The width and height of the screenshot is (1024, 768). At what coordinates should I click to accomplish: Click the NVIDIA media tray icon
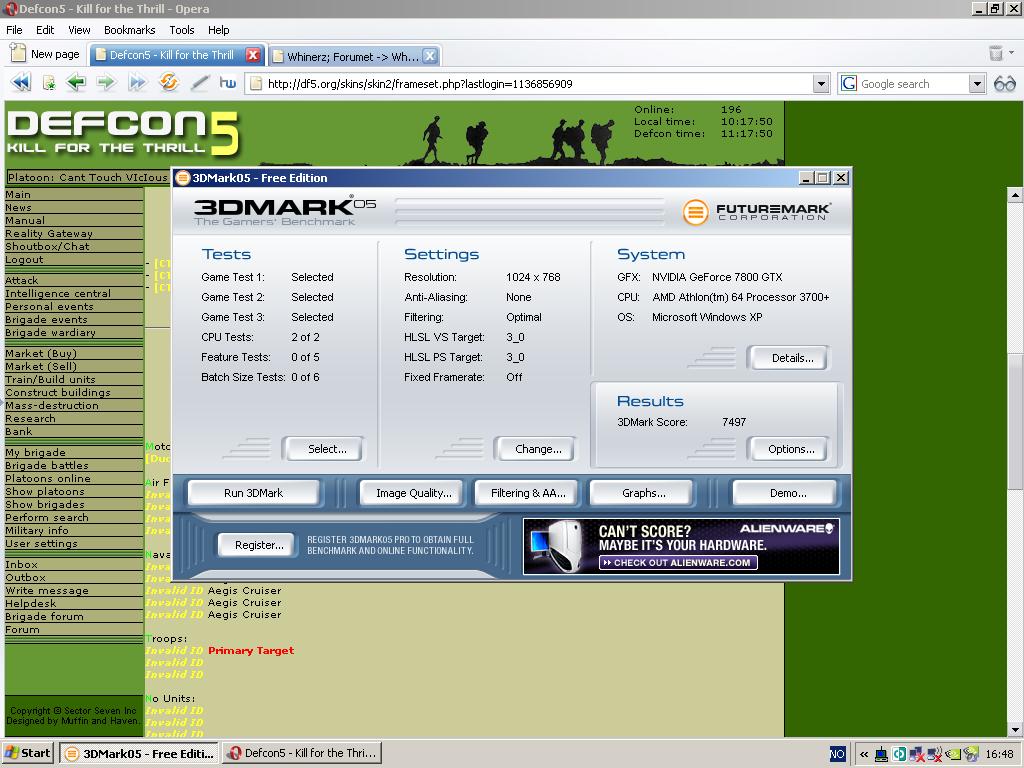(971, 754)
